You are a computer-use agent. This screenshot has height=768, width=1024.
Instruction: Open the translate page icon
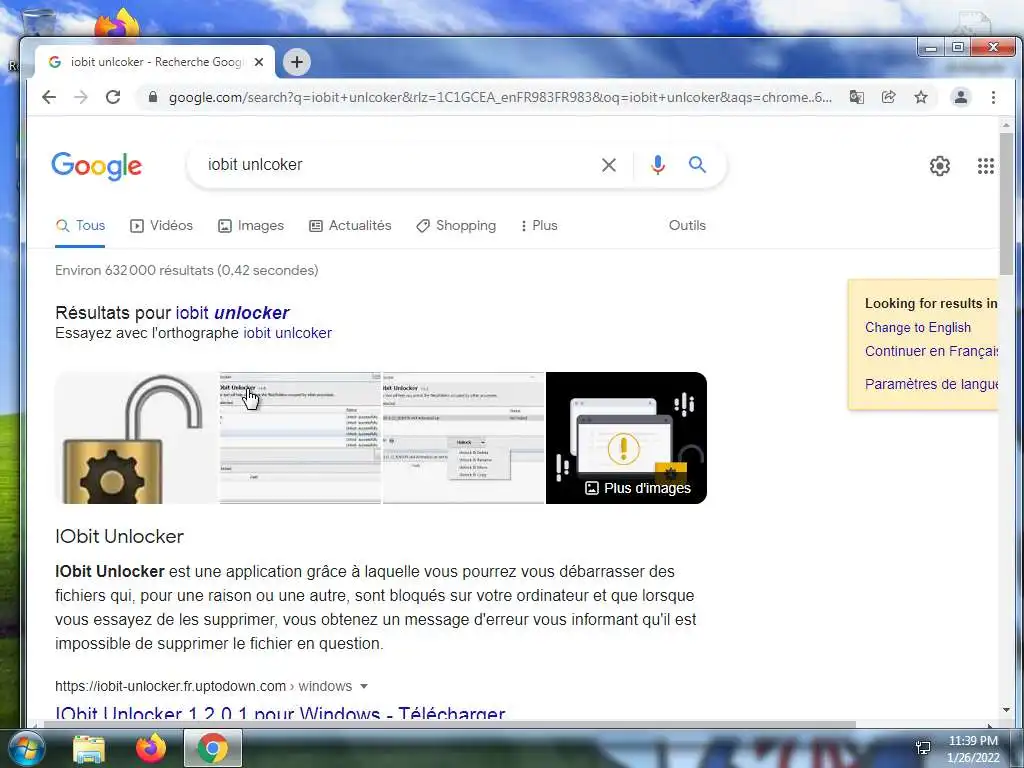[856, 97]
